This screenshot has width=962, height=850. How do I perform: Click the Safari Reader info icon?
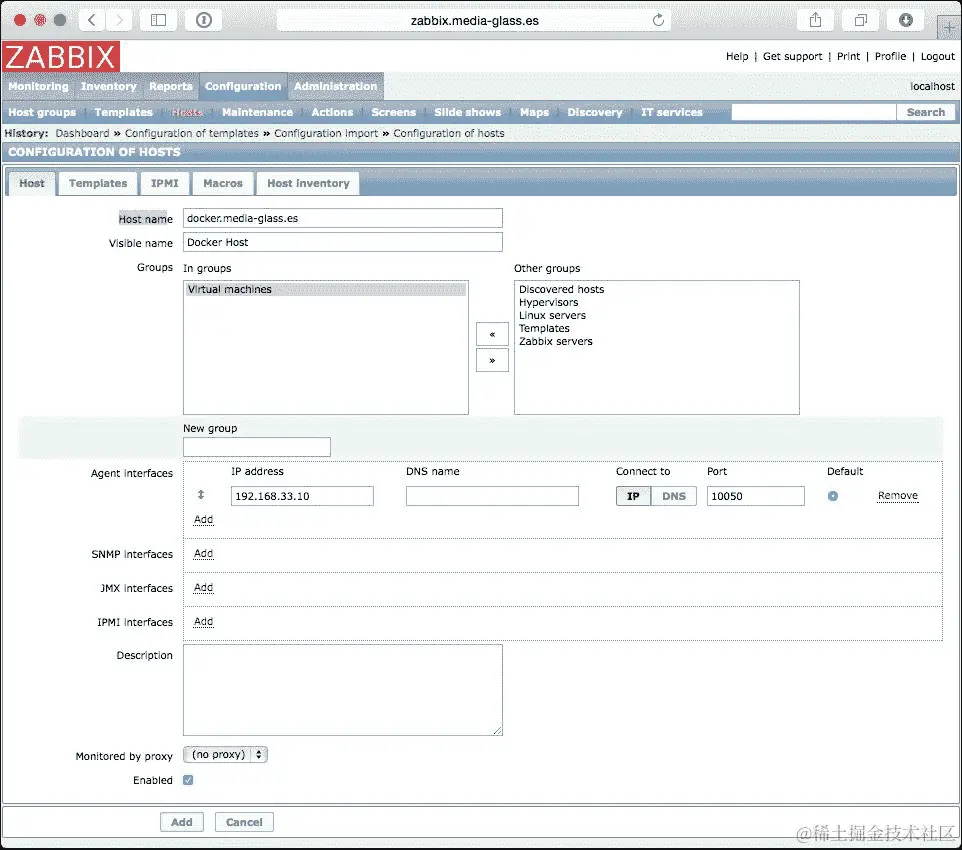click(204, 19)
